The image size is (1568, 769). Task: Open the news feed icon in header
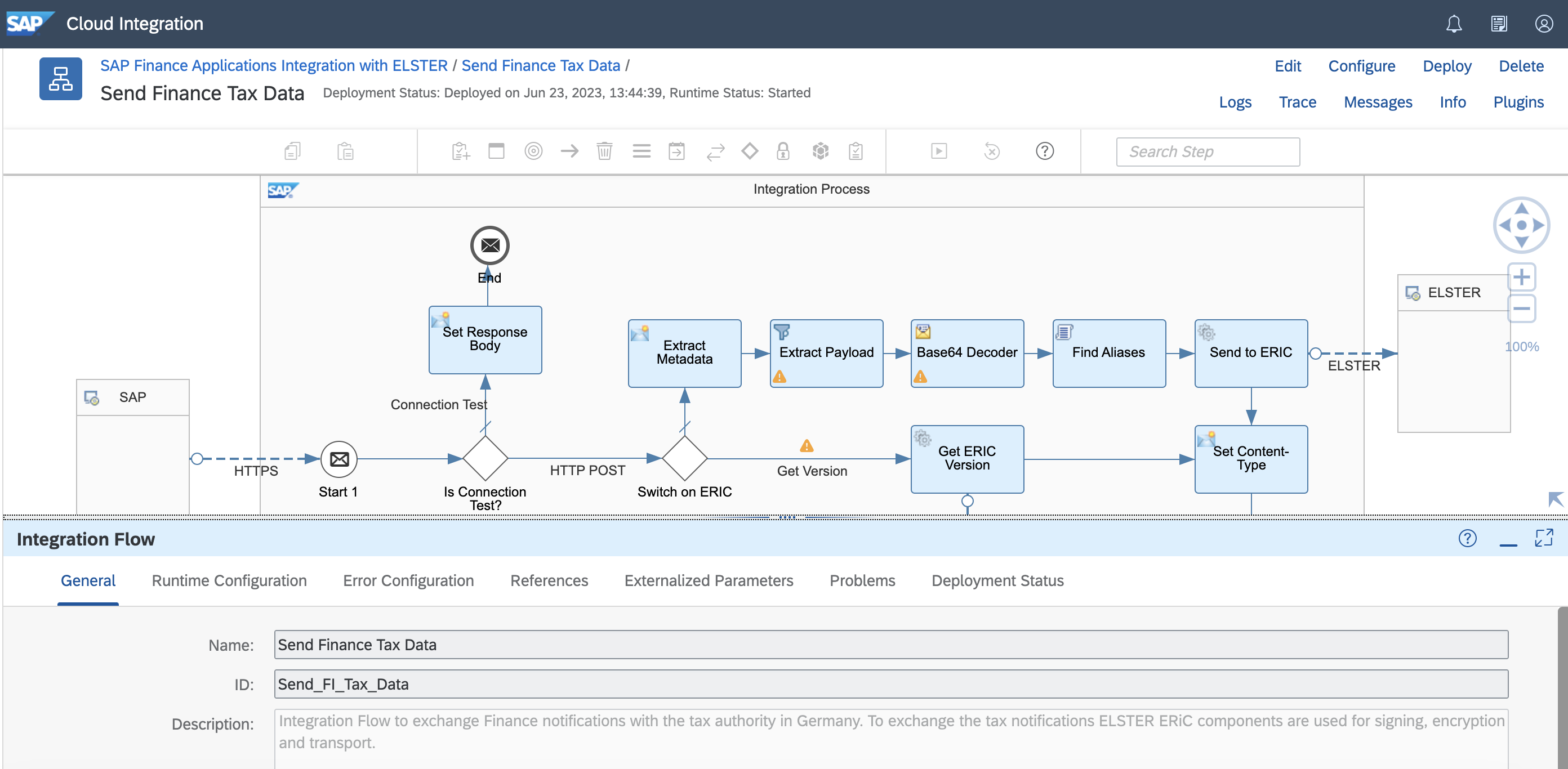[x=1499, y=24]
